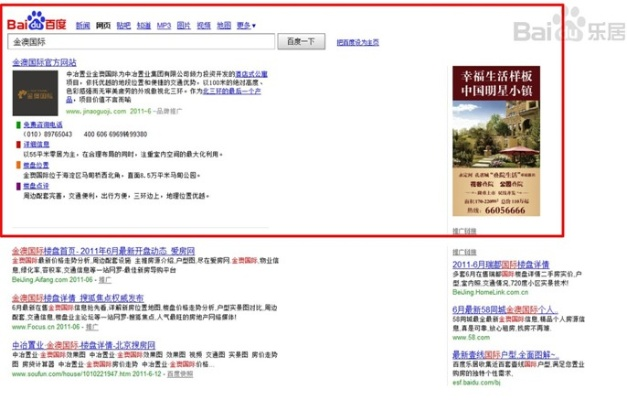Open the 视频 search tab
Screen dimensions: 627x400
(204, 26)
